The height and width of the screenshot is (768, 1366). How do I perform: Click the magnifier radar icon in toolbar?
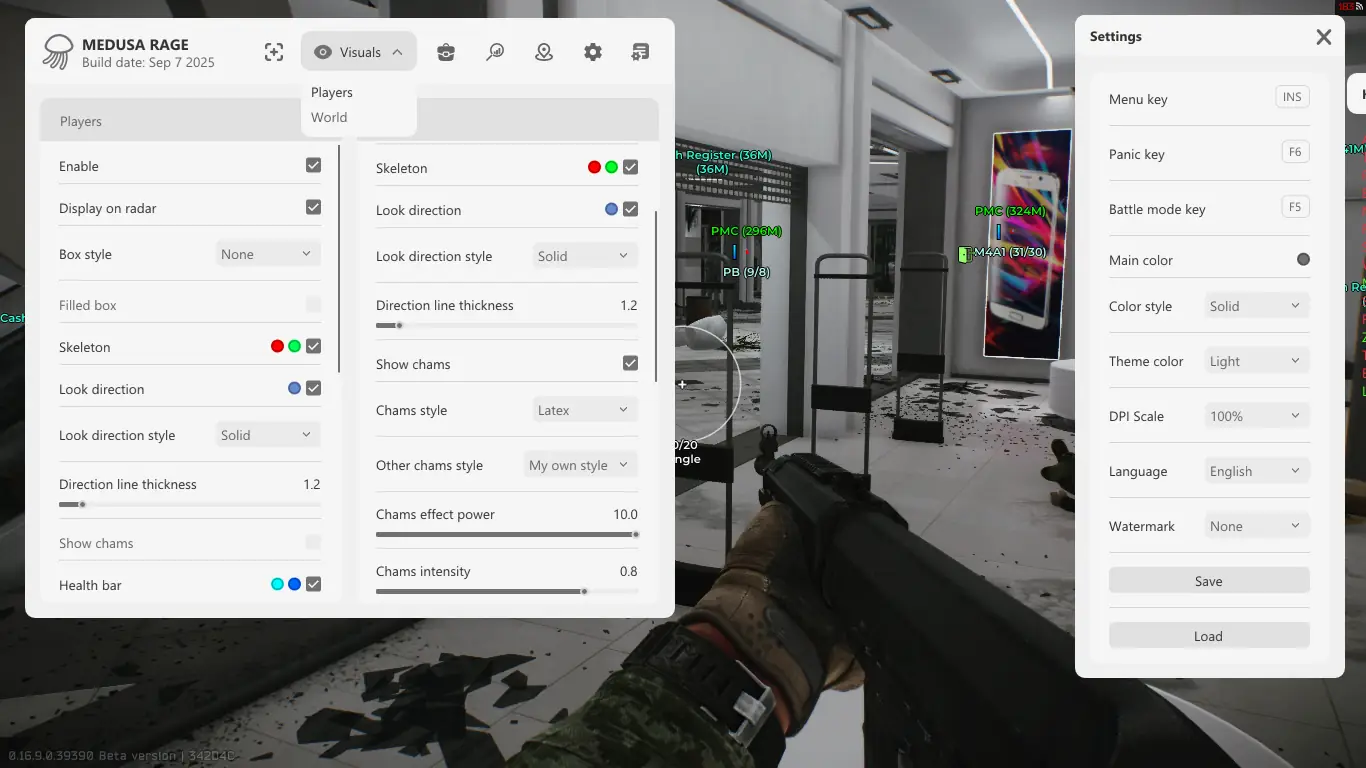click(495, 53)
